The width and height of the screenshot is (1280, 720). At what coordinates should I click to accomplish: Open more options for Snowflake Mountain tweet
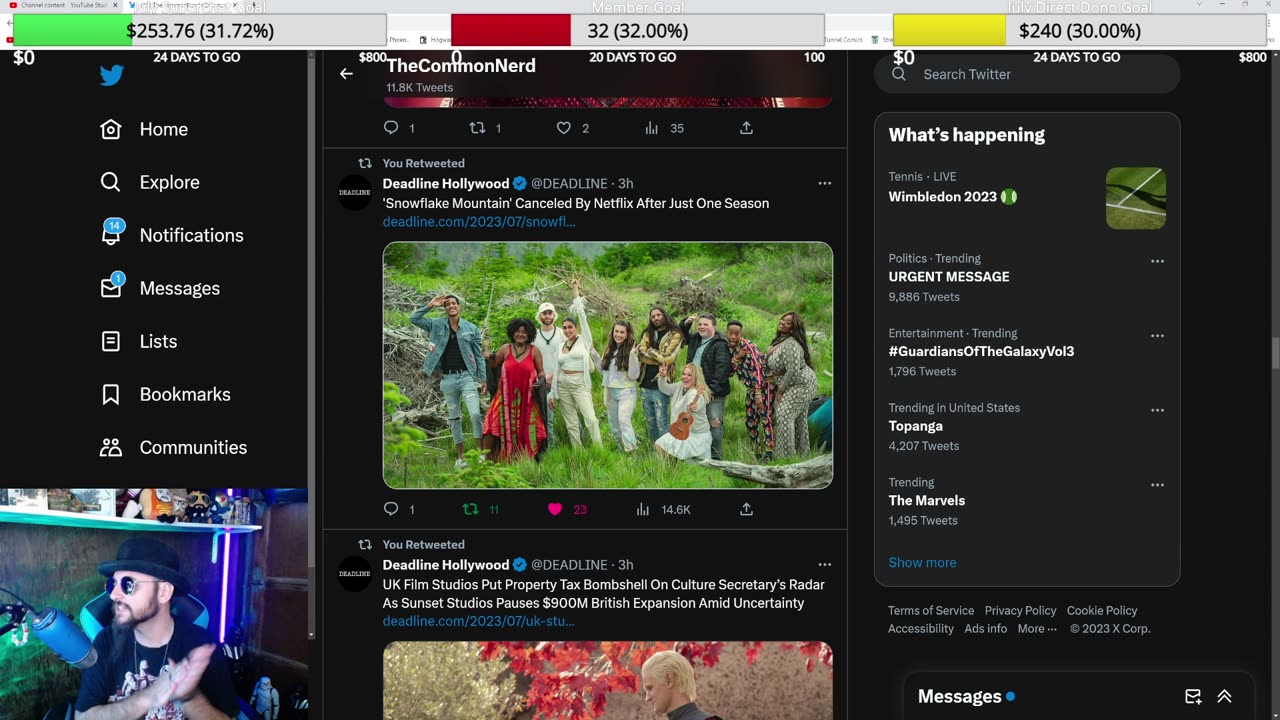click(x=825, y=183)
